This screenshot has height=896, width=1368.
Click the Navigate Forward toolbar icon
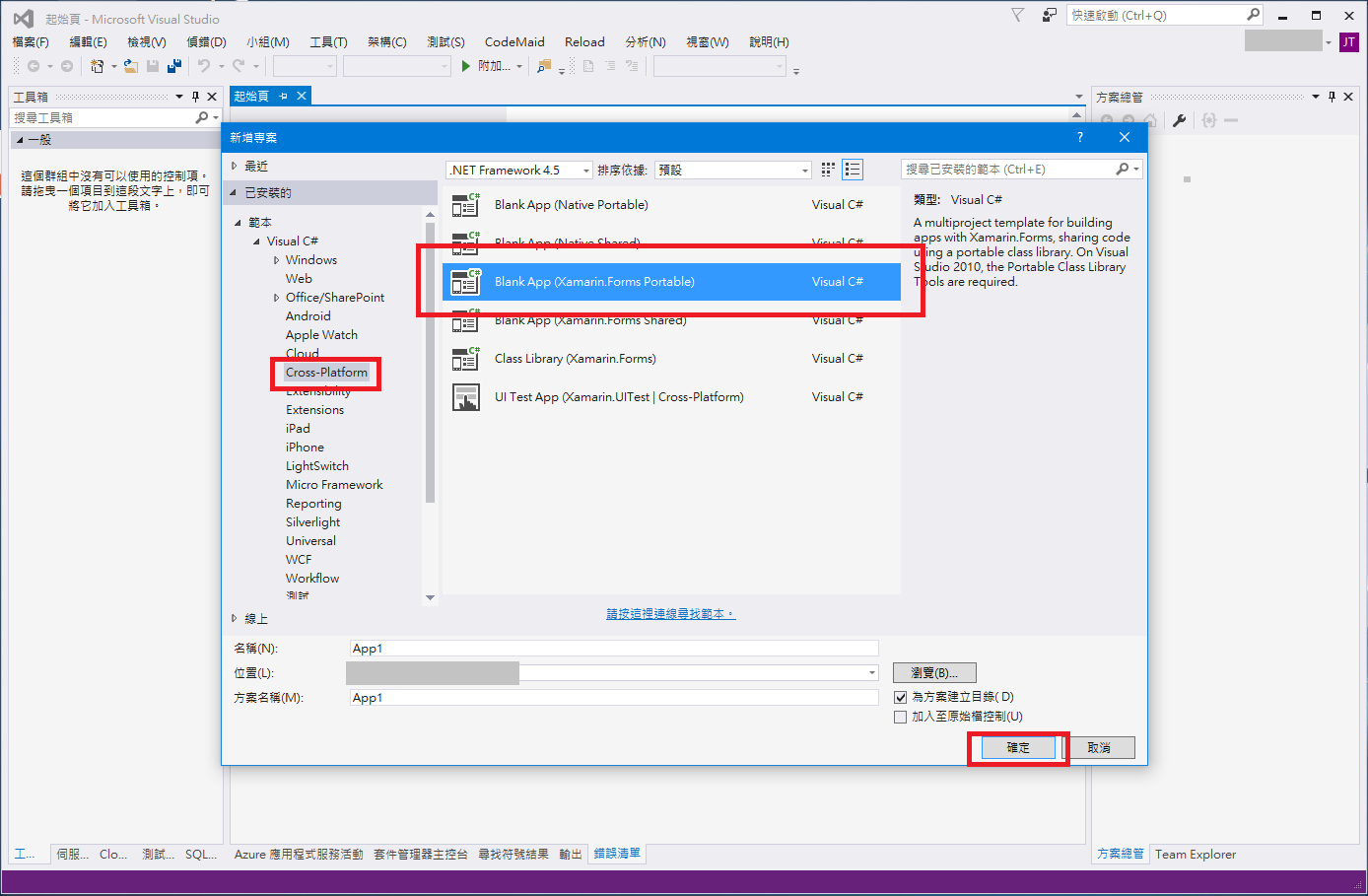[67, 66]
